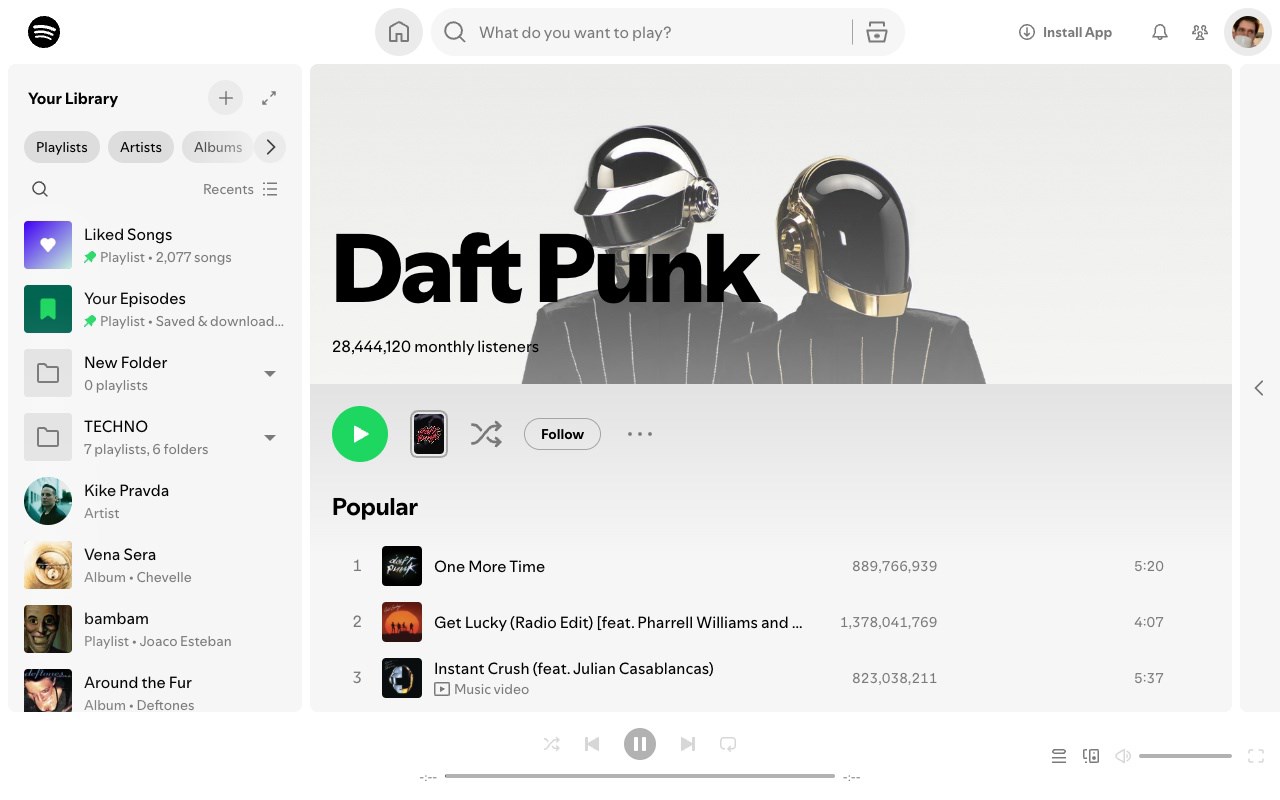
Task: Click Install App button
Action: (1065, 32)
